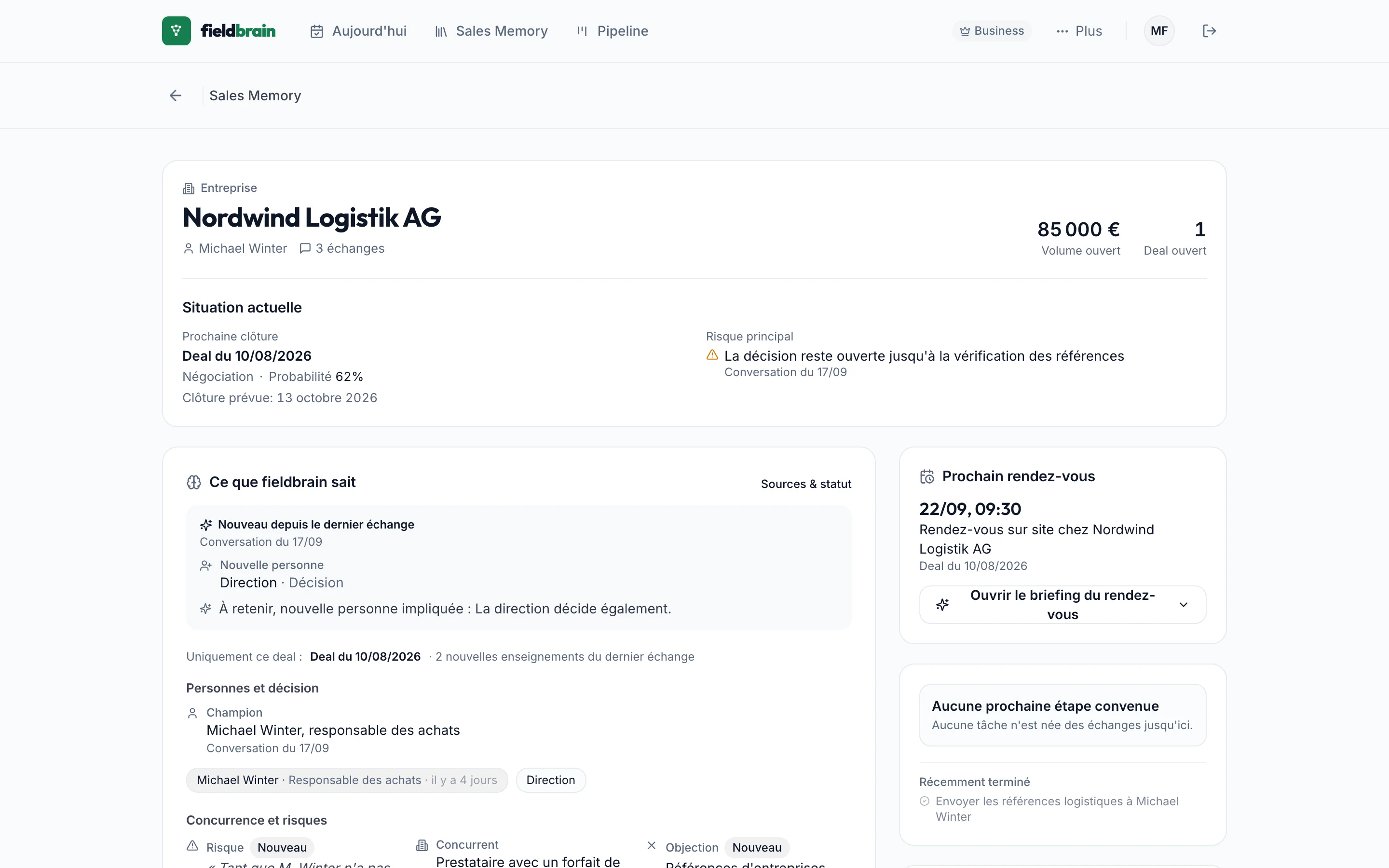Open Sources & statut

pyautogui.click(x=806, y=484)
